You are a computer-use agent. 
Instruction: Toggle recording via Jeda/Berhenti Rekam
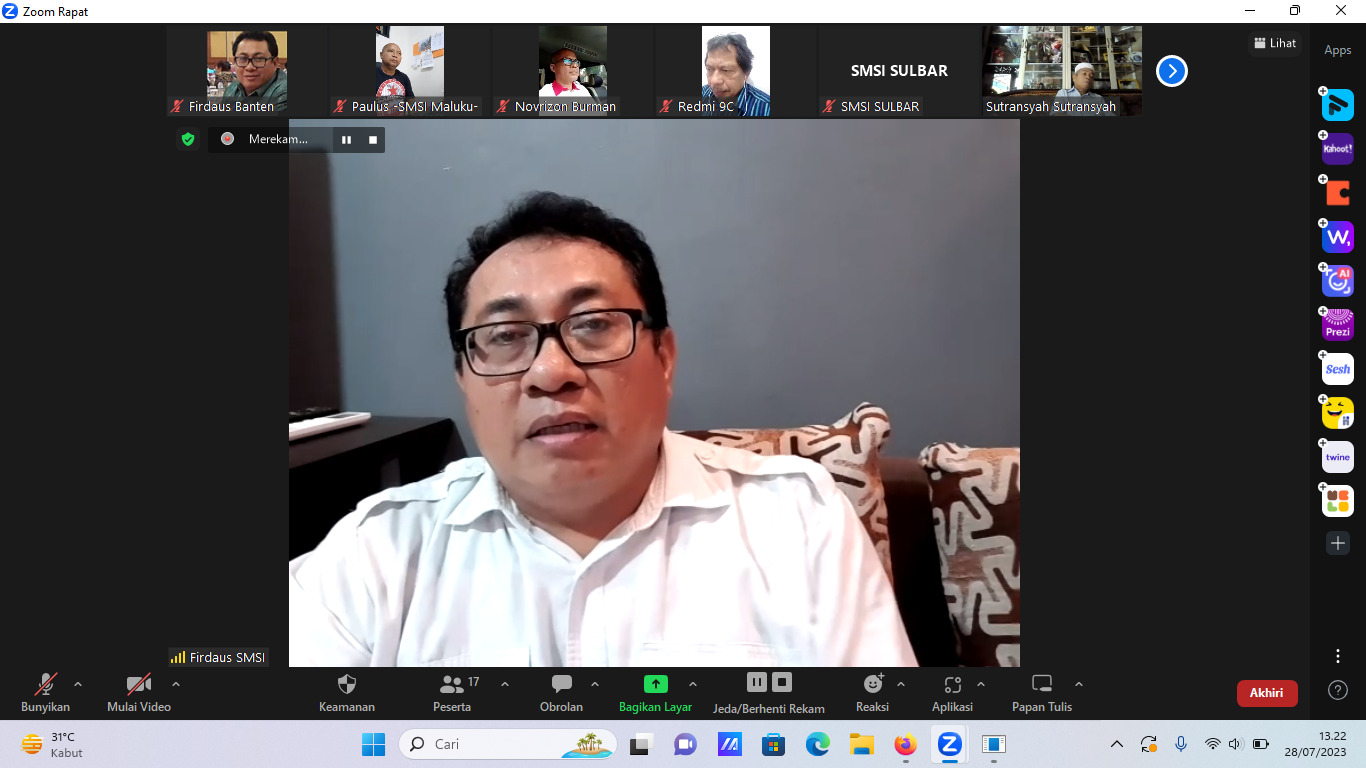pos(767,692)
